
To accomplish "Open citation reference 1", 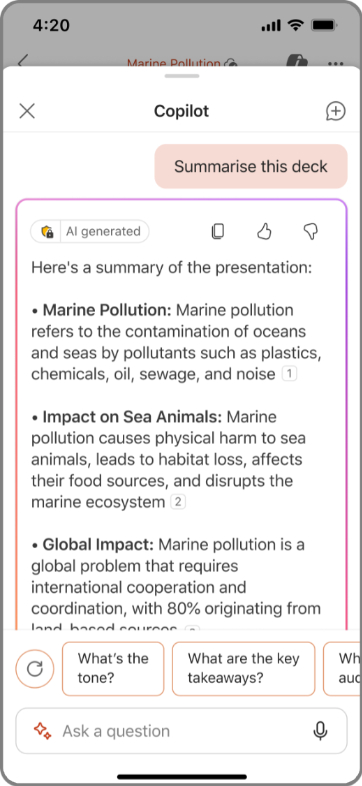I will [289, 374].
